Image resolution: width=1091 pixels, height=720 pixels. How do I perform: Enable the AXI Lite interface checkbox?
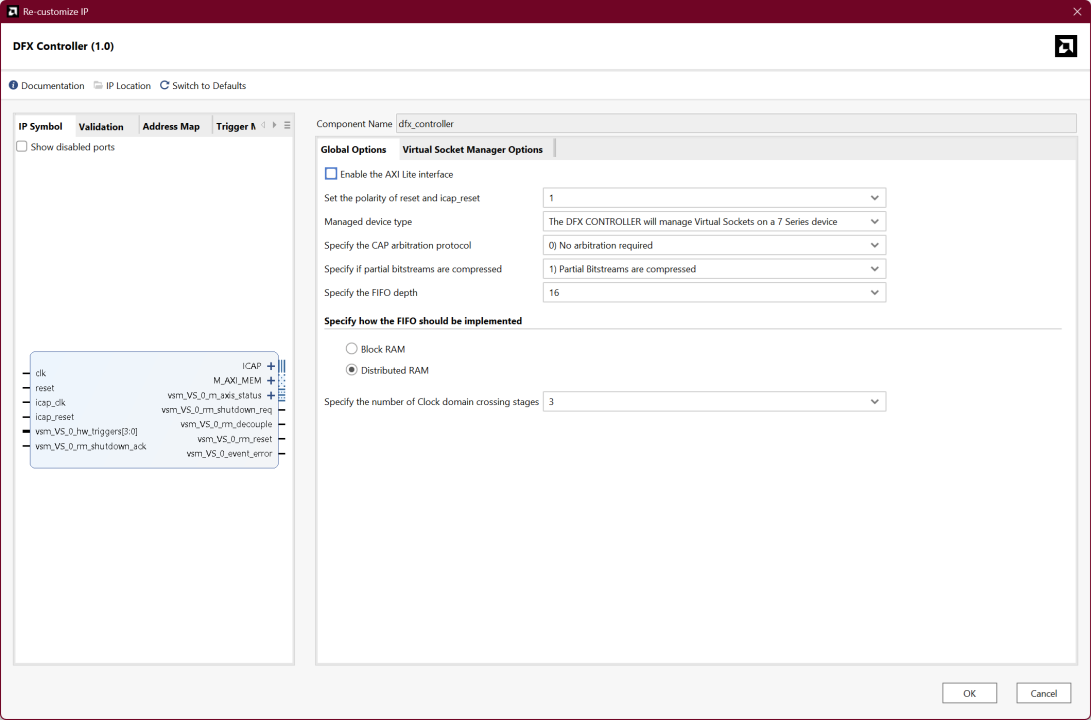point(331,174)
